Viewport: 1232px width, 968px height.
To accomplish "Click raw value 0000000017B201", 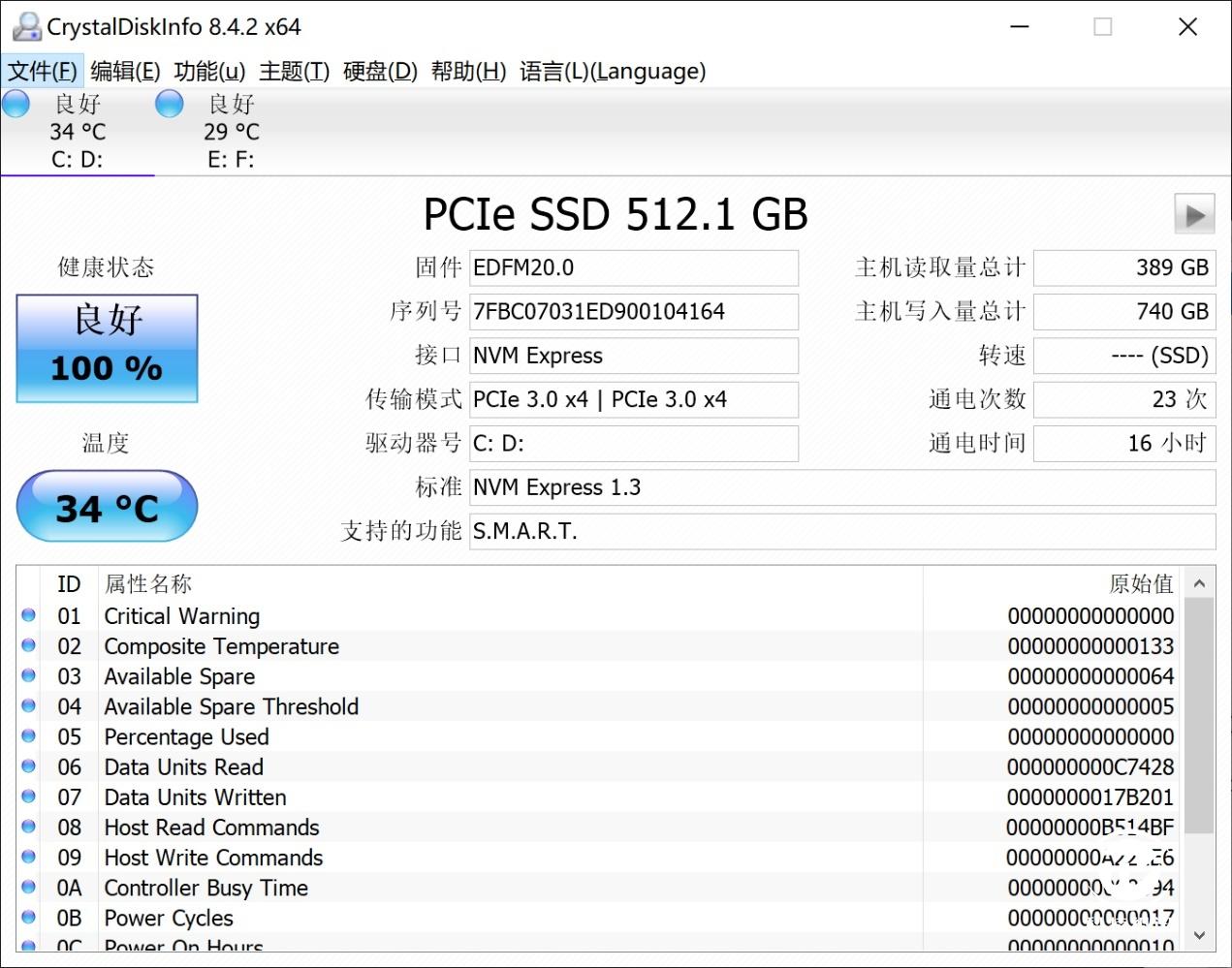I will (1090, 797).
